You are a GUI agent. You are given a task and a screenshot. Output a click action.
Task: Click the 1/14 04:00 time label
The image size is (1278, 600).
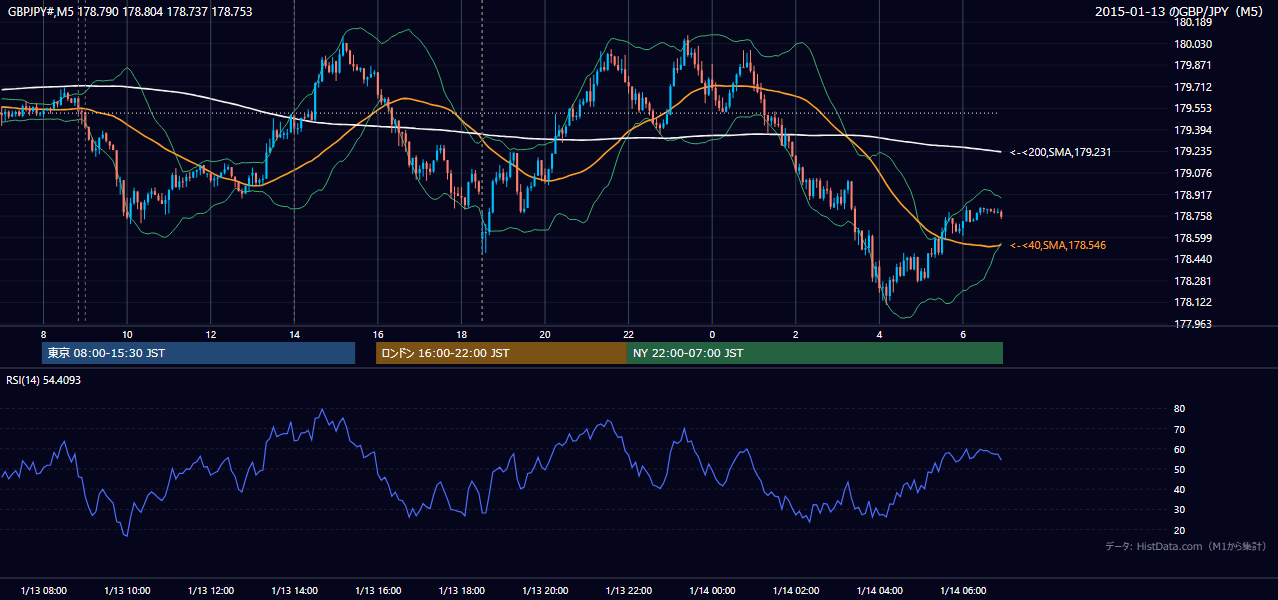[879, 591]
